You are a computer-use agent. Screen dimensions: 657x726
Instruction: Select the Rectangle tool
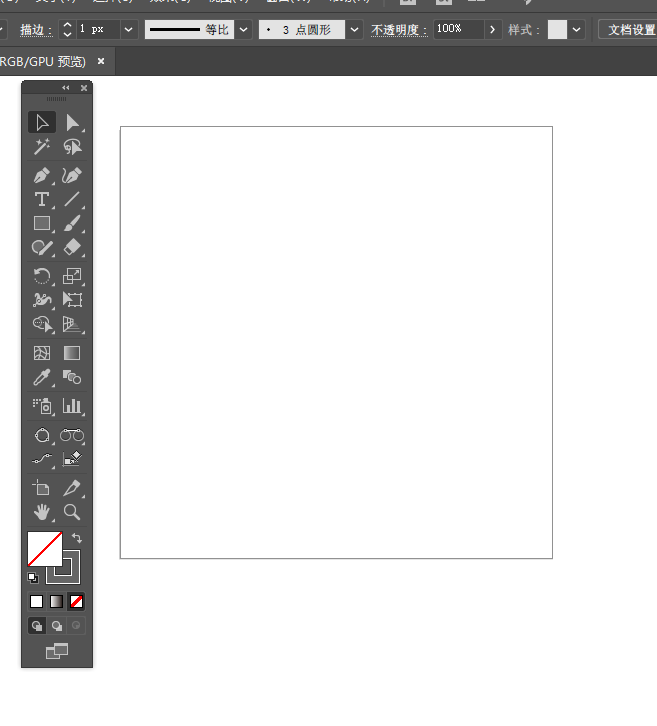coord(42,224)
